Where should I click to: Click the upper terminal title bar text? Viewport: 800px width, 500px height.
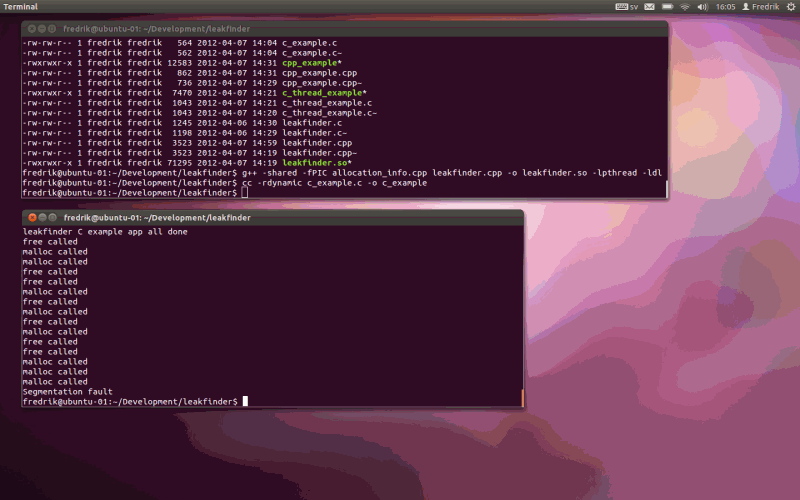pyautogui.click(x=156, y=29)
